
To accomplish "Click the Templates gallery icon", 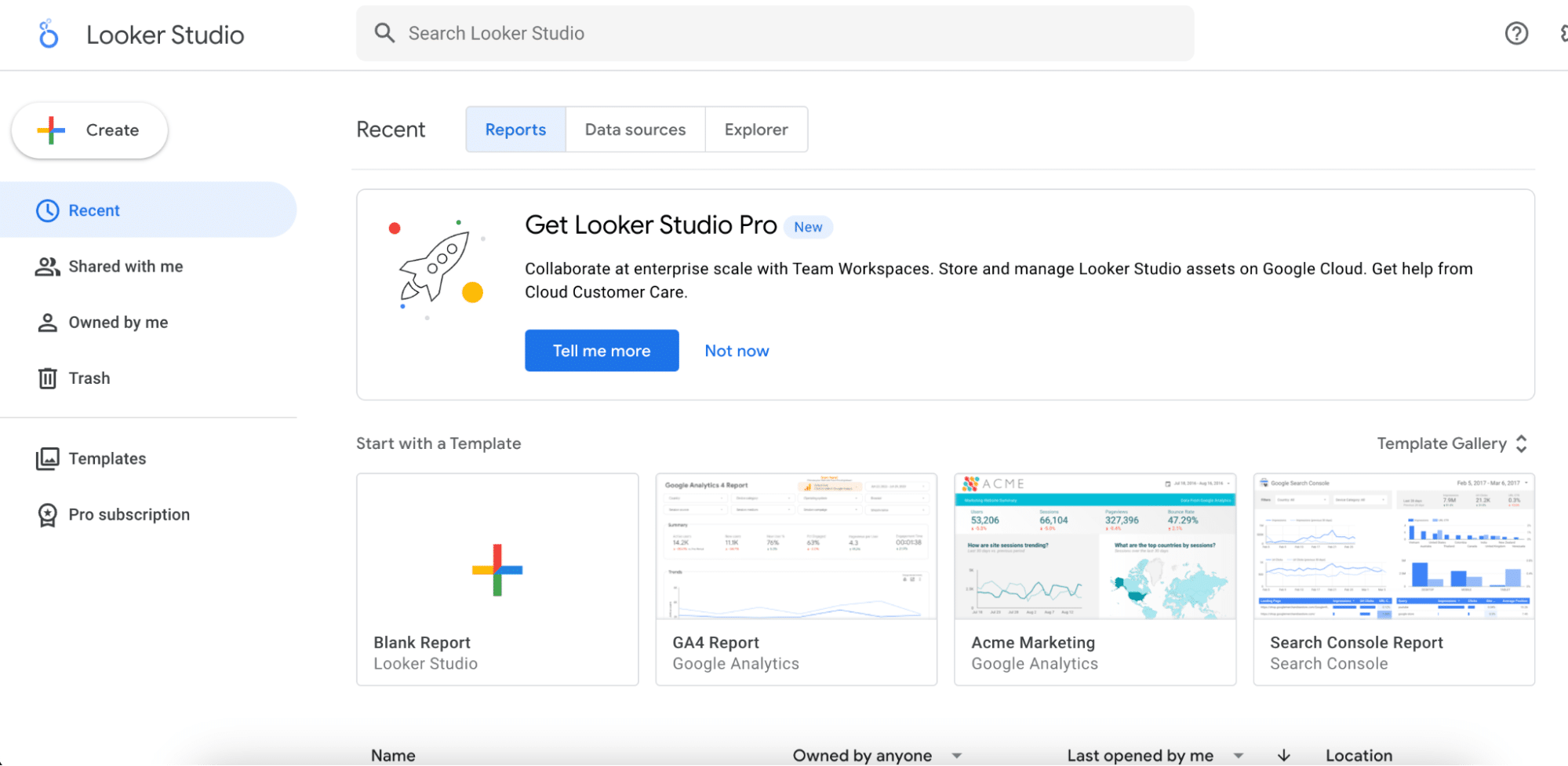I will [x=48, y=458].
